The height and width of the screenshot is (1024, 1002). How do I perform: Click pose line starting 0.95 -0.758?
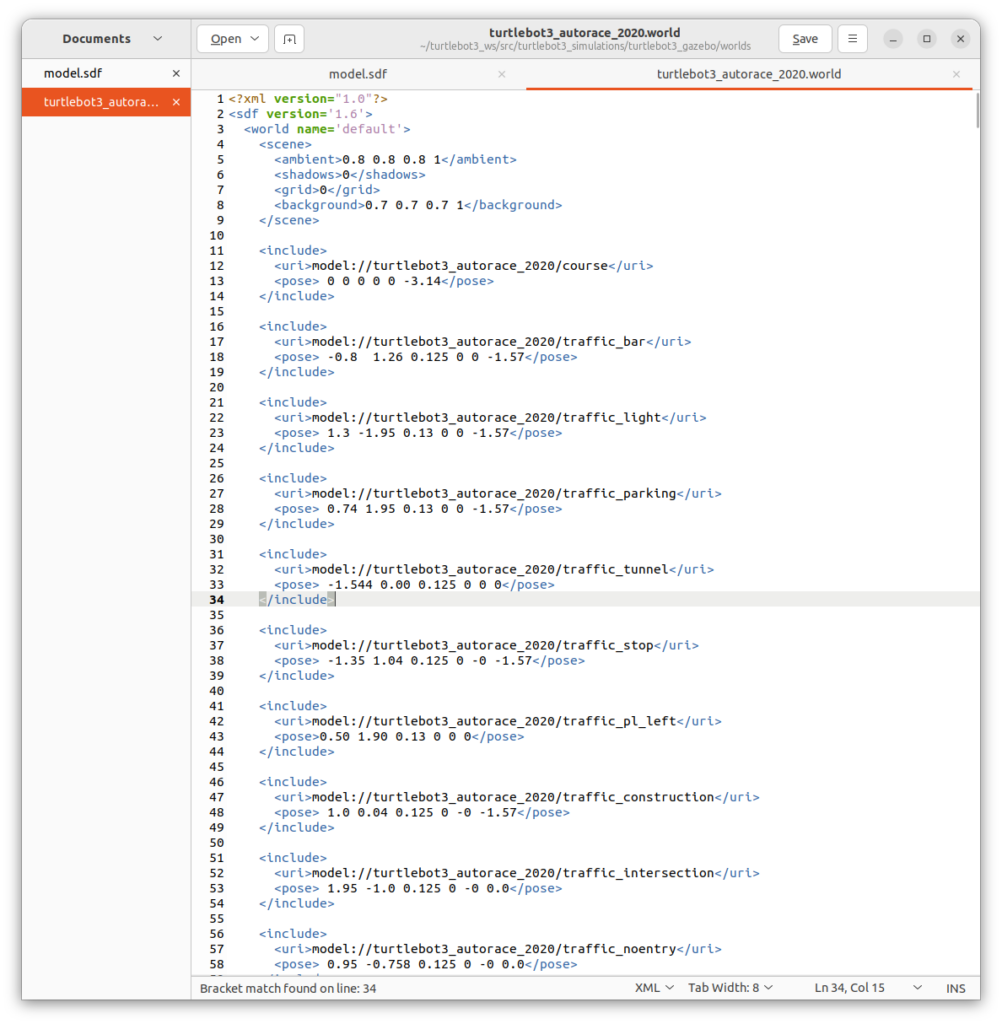click(425, 964)
